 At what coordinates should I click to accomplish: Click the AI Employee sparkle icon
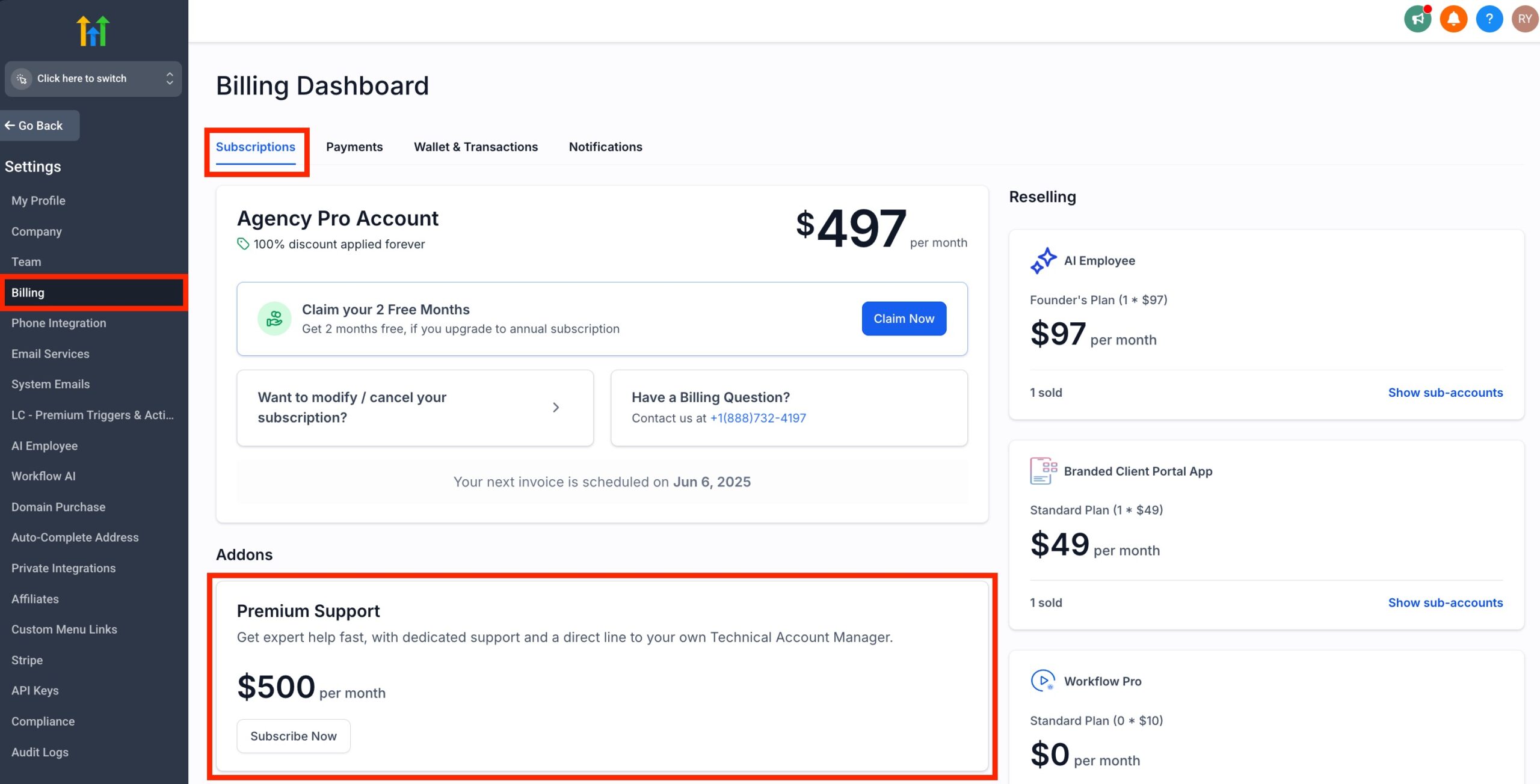pos(1043,260)
